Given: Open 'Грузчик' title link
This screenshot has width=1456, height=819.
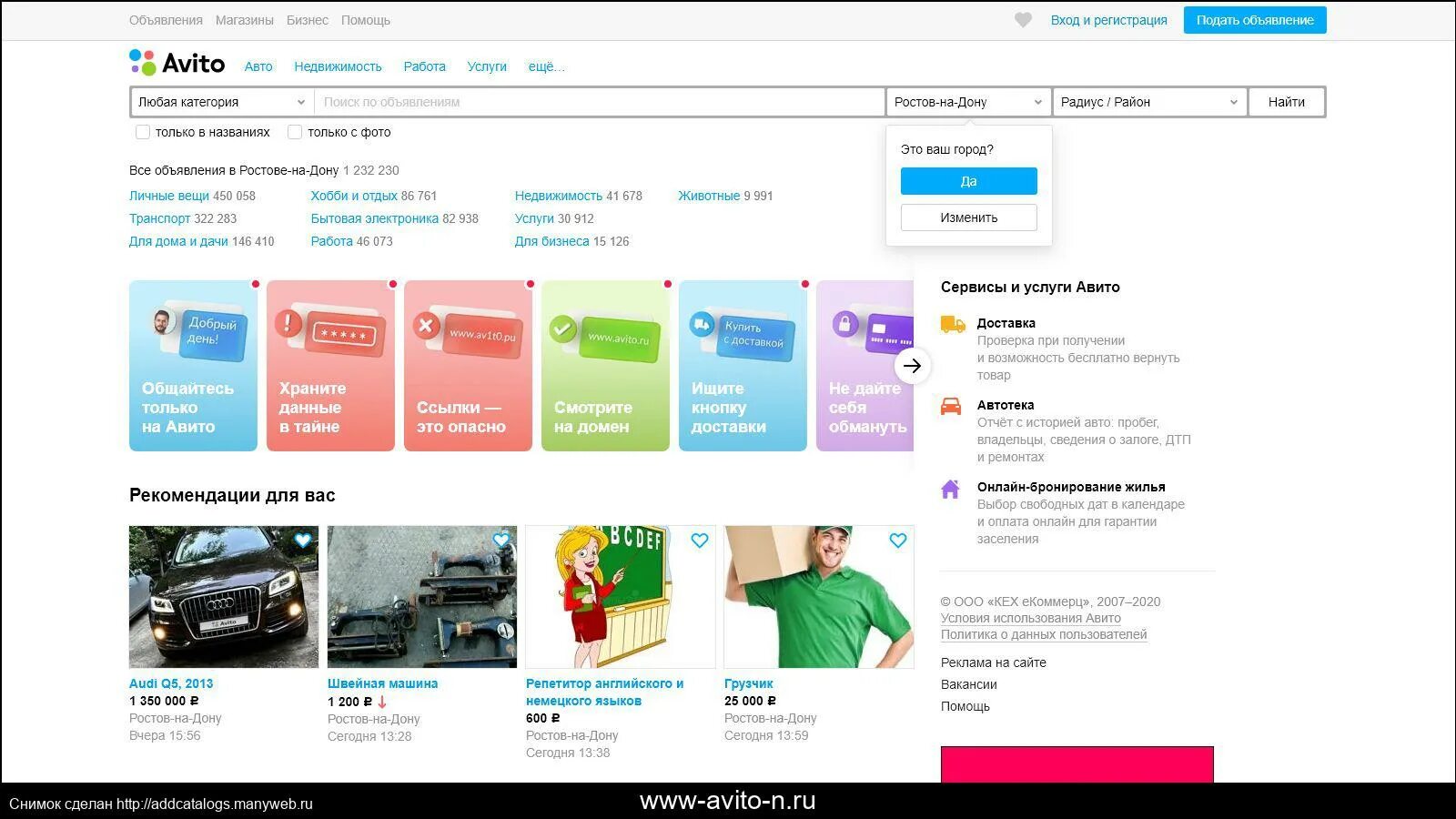Looking at the screenshot, I should tap(749, 683).
